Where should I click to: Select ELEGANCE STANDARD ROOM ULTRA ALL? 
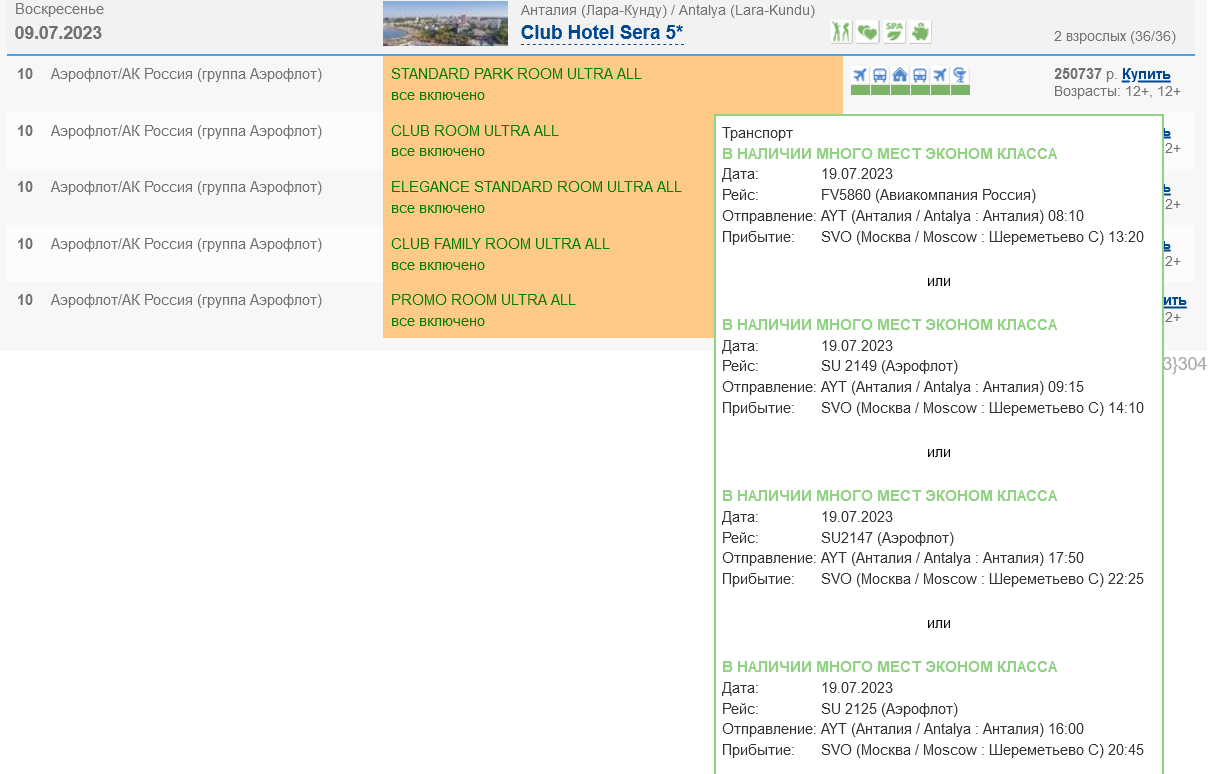click(536, 187)
